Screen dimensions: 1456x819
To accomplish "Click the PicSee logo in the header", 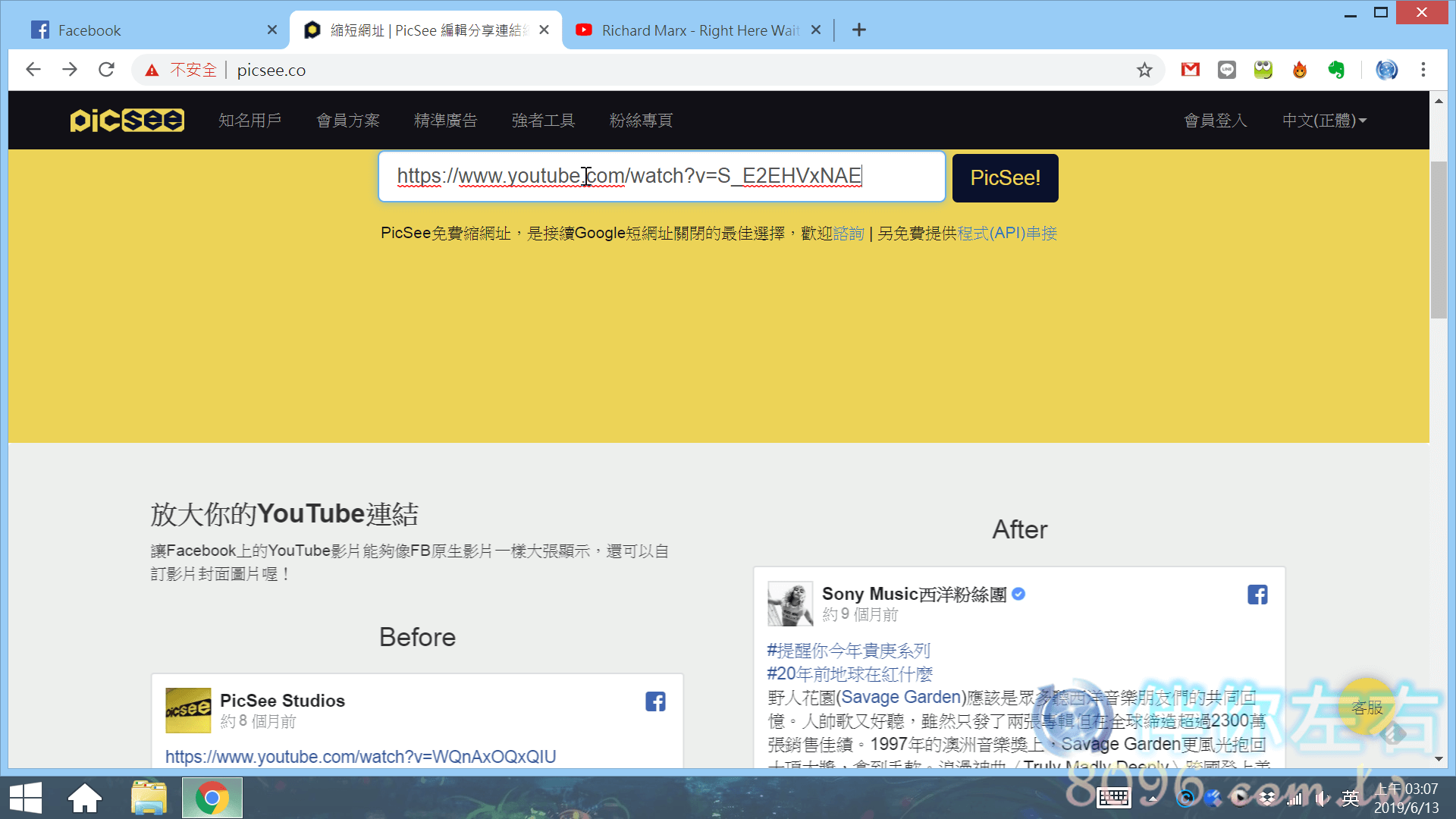I will (x=127, y=120).
